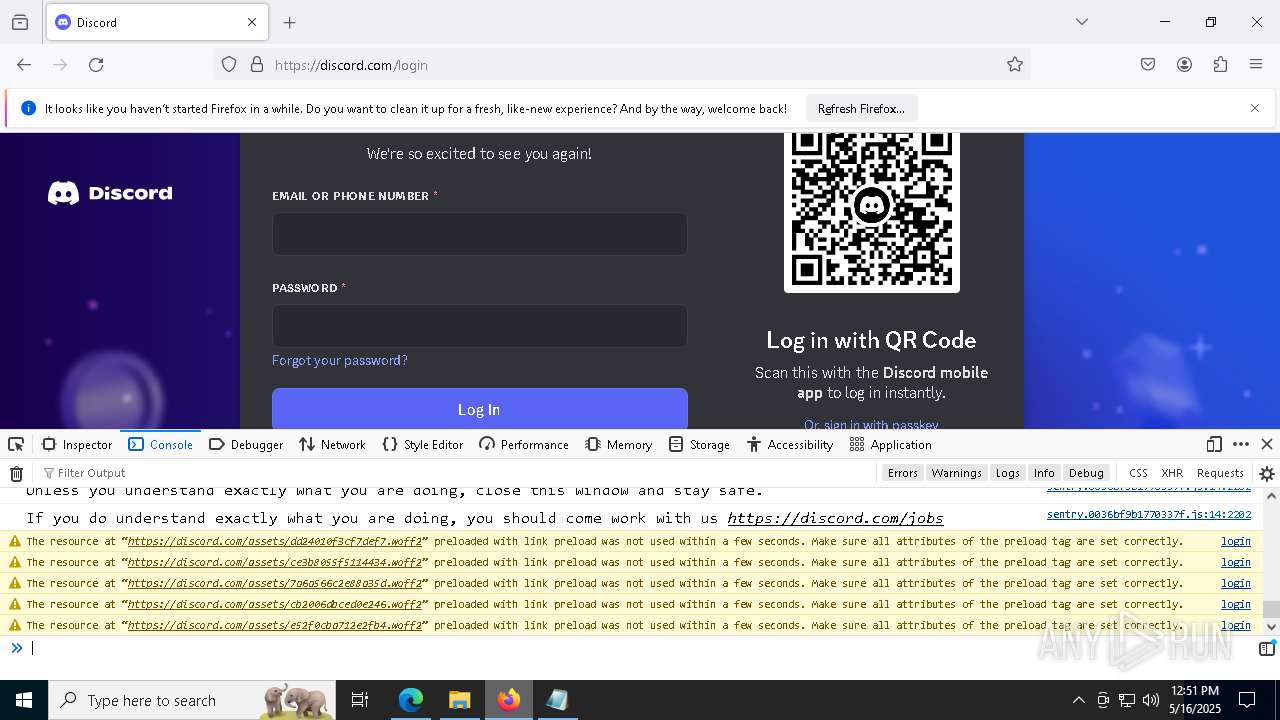
Task: Show hidden tray icons chevron
Action: (1078, 700)
